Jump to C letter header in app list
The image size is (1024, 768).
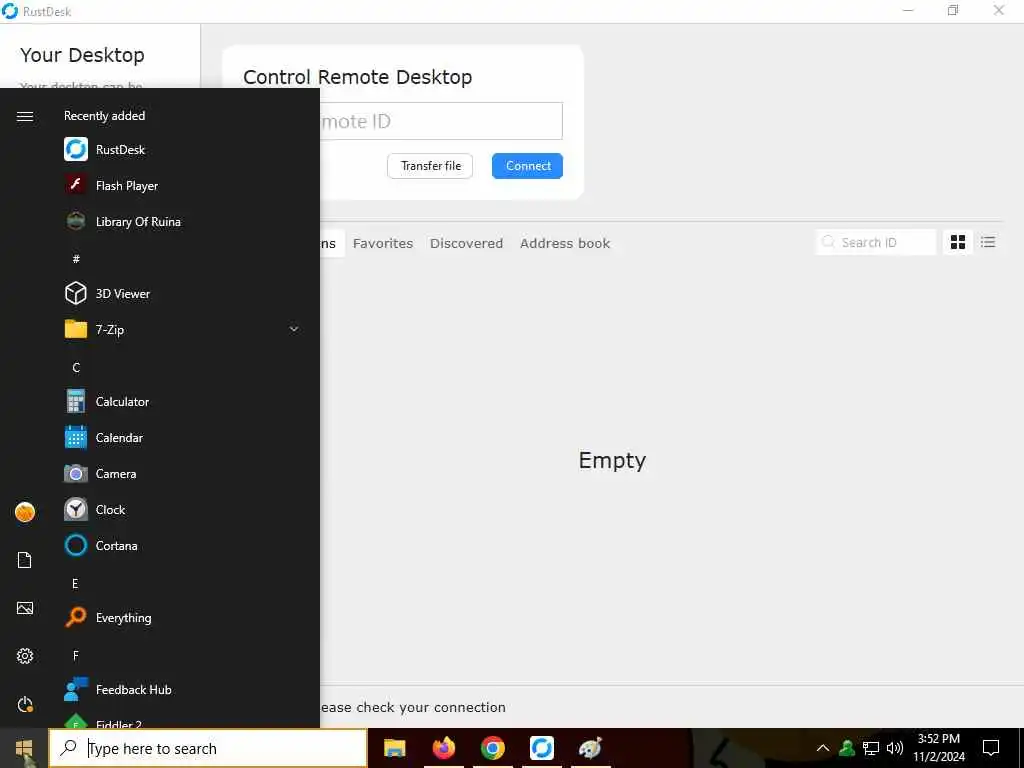point(76,367)
